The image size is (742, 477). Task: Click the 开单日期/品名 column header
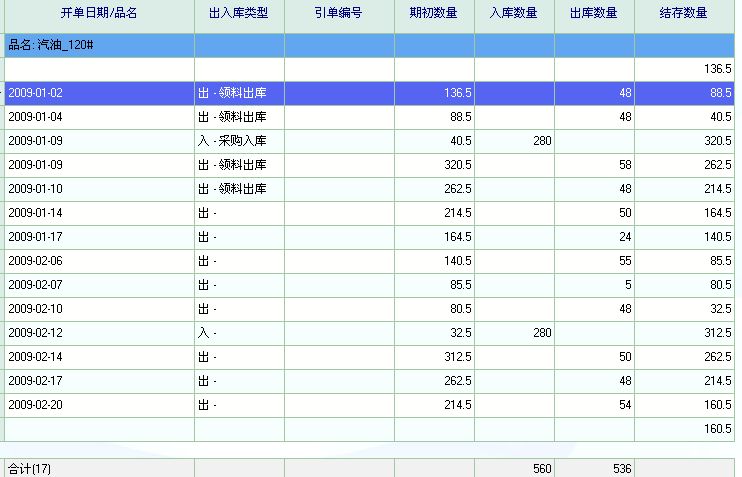98,13
